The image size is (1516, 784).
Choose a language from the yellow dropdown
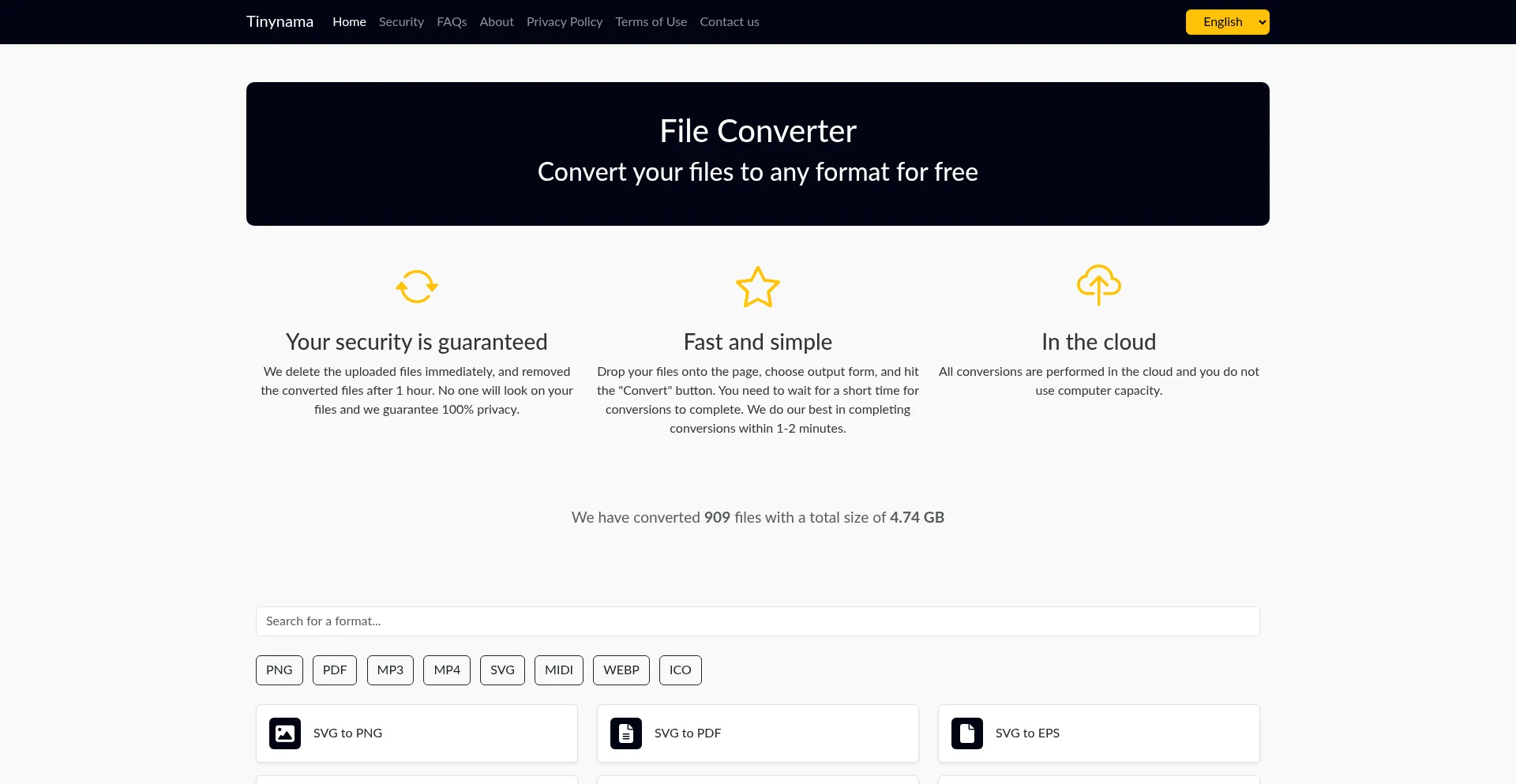1227,21
